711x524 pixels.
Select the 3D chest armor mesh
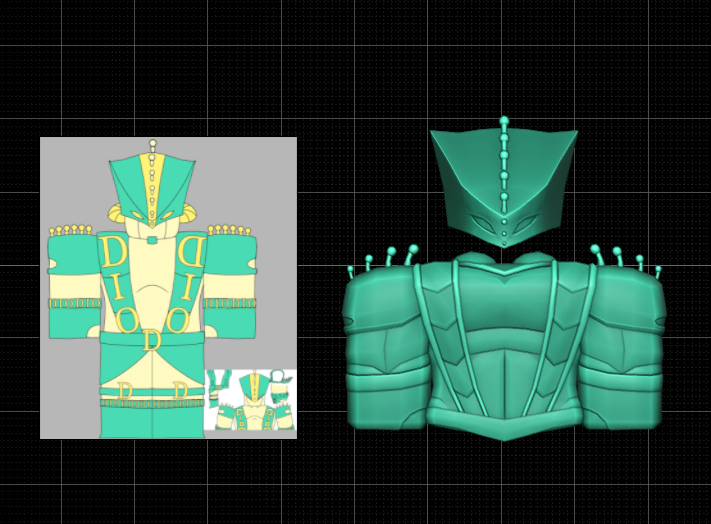click(504, 347)
